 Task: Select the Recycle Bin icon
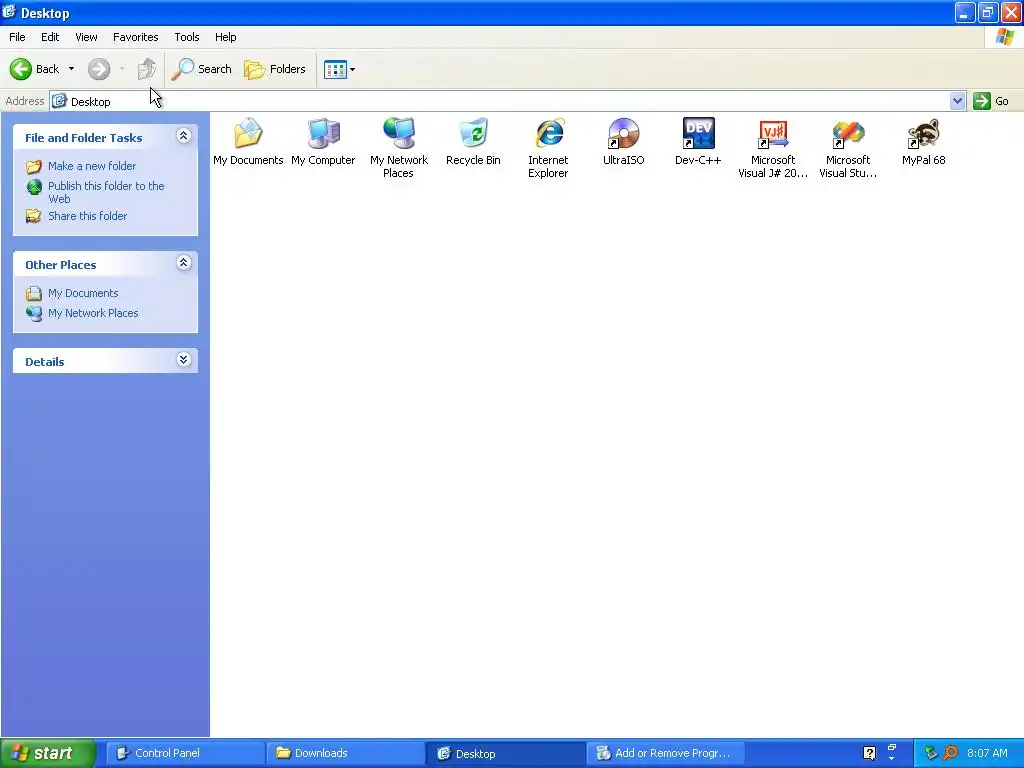(x=473, y=142)
